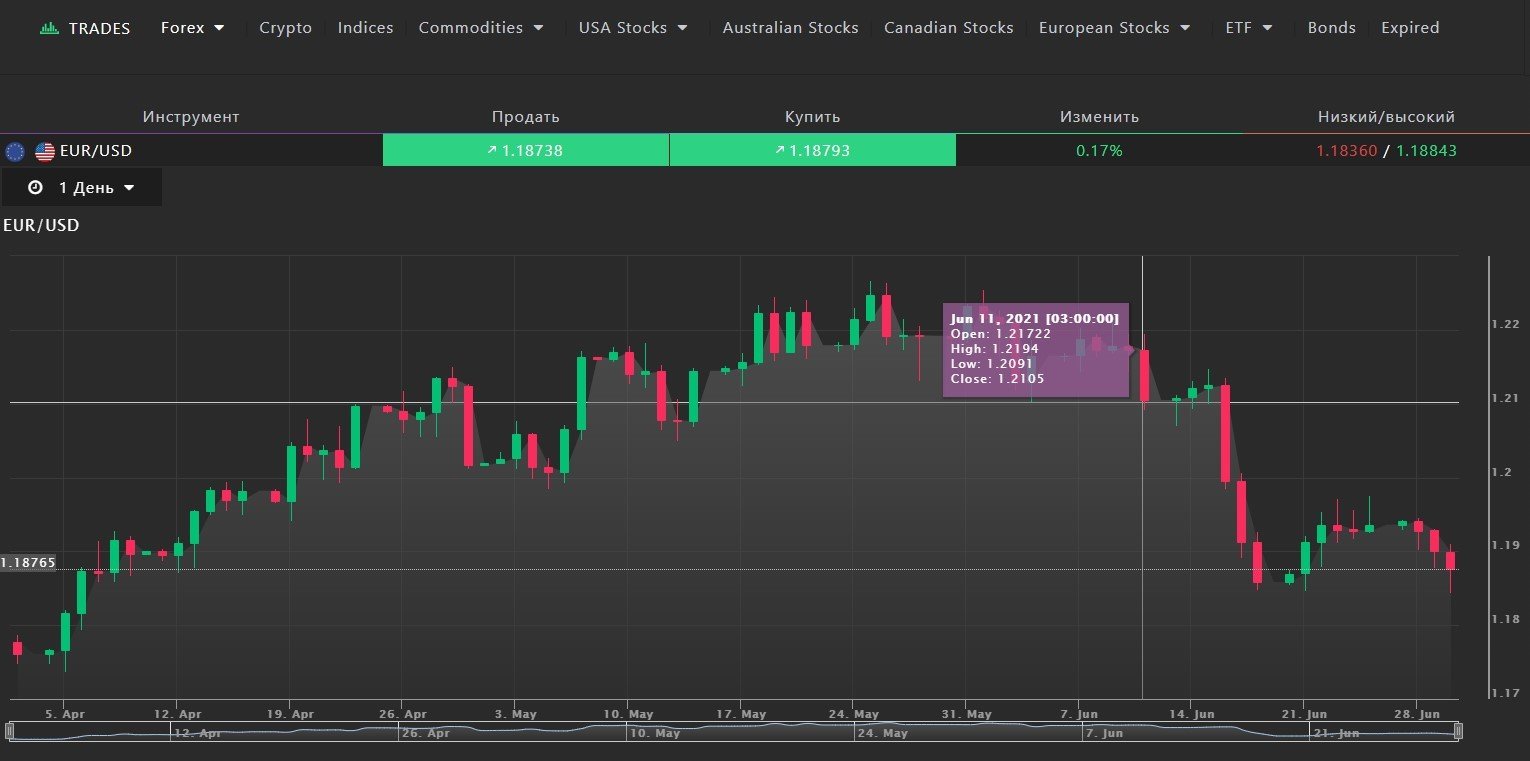The height and width of the screenshot is (761, 1530).
Task: Click the TRADES bar chart icon
Action: pos(49,28)
